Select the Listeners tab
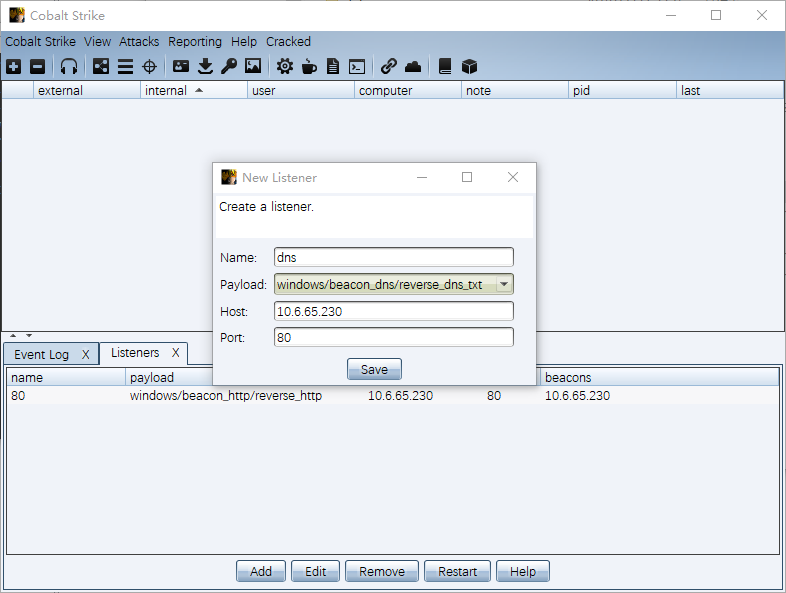The image size is (786, 593). coord(135,353)
